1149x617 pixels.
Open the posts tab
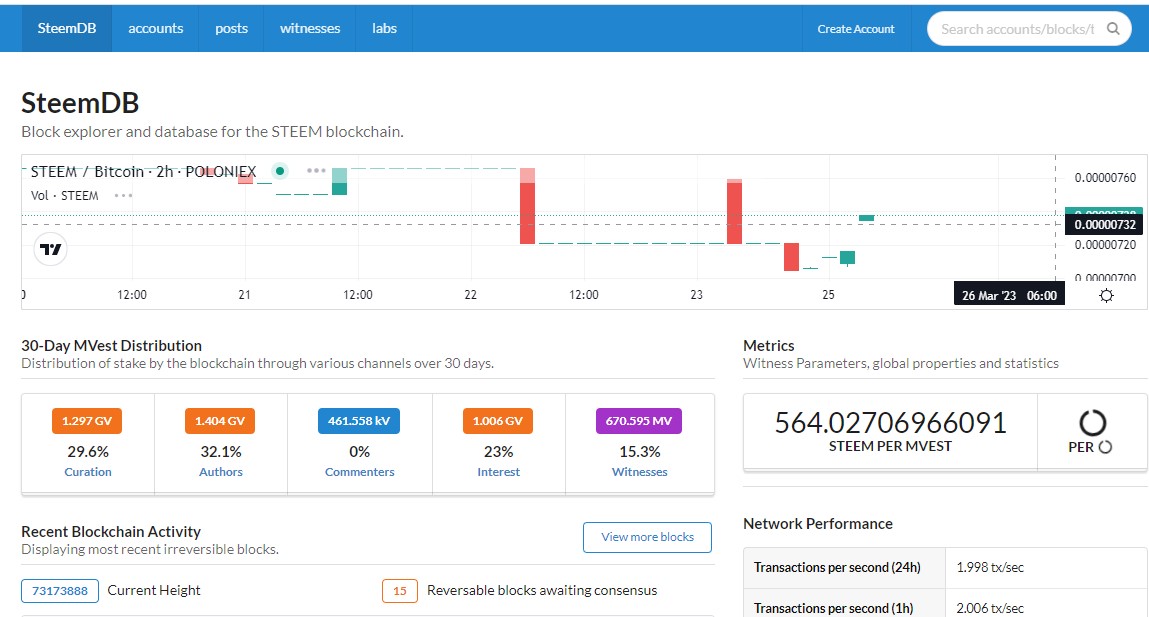232,28
